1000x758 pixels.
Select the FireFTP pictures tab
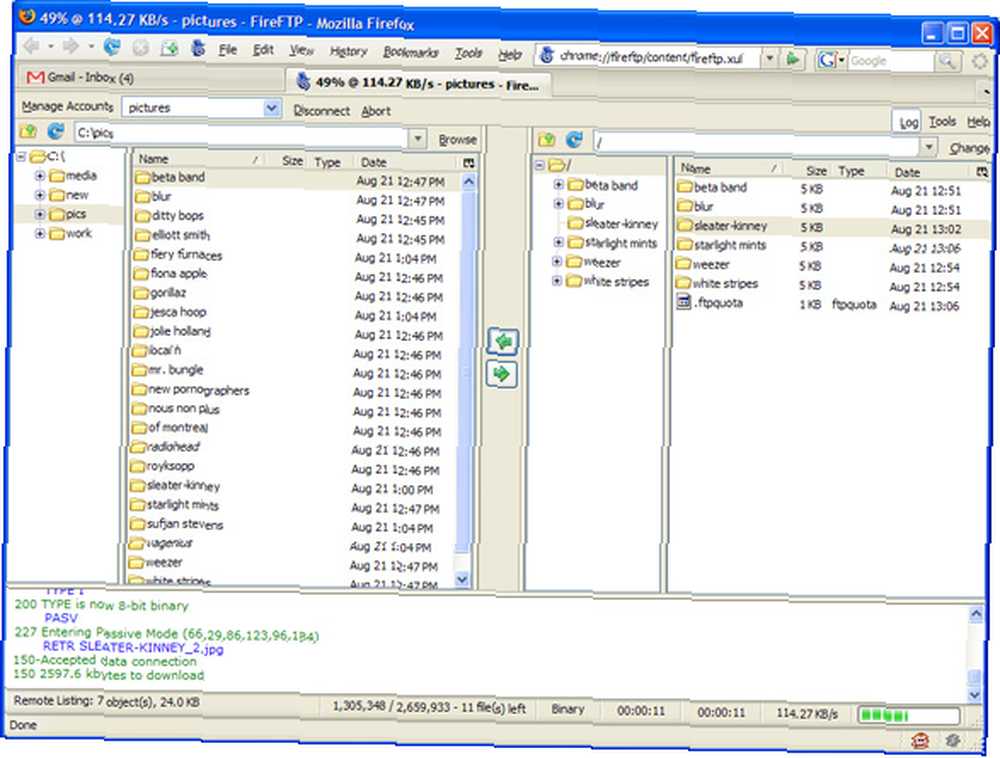pos(418,84)
